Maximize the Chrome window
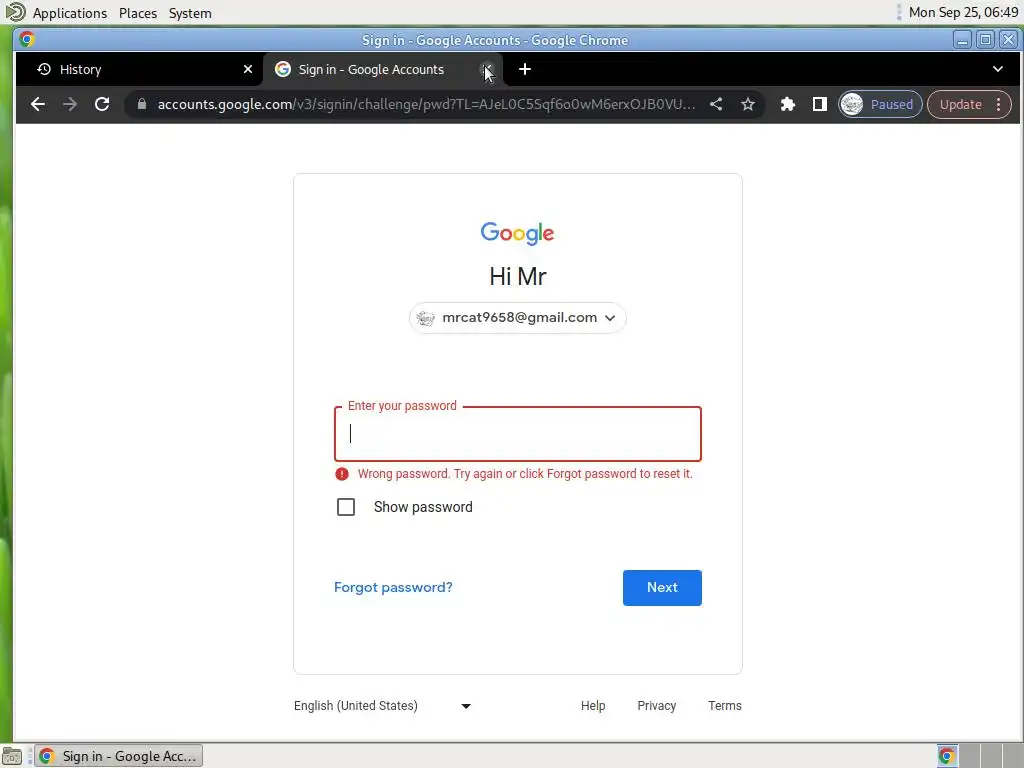The width and height of the screenshot is (1024, 768). click(x=985, y=40)
